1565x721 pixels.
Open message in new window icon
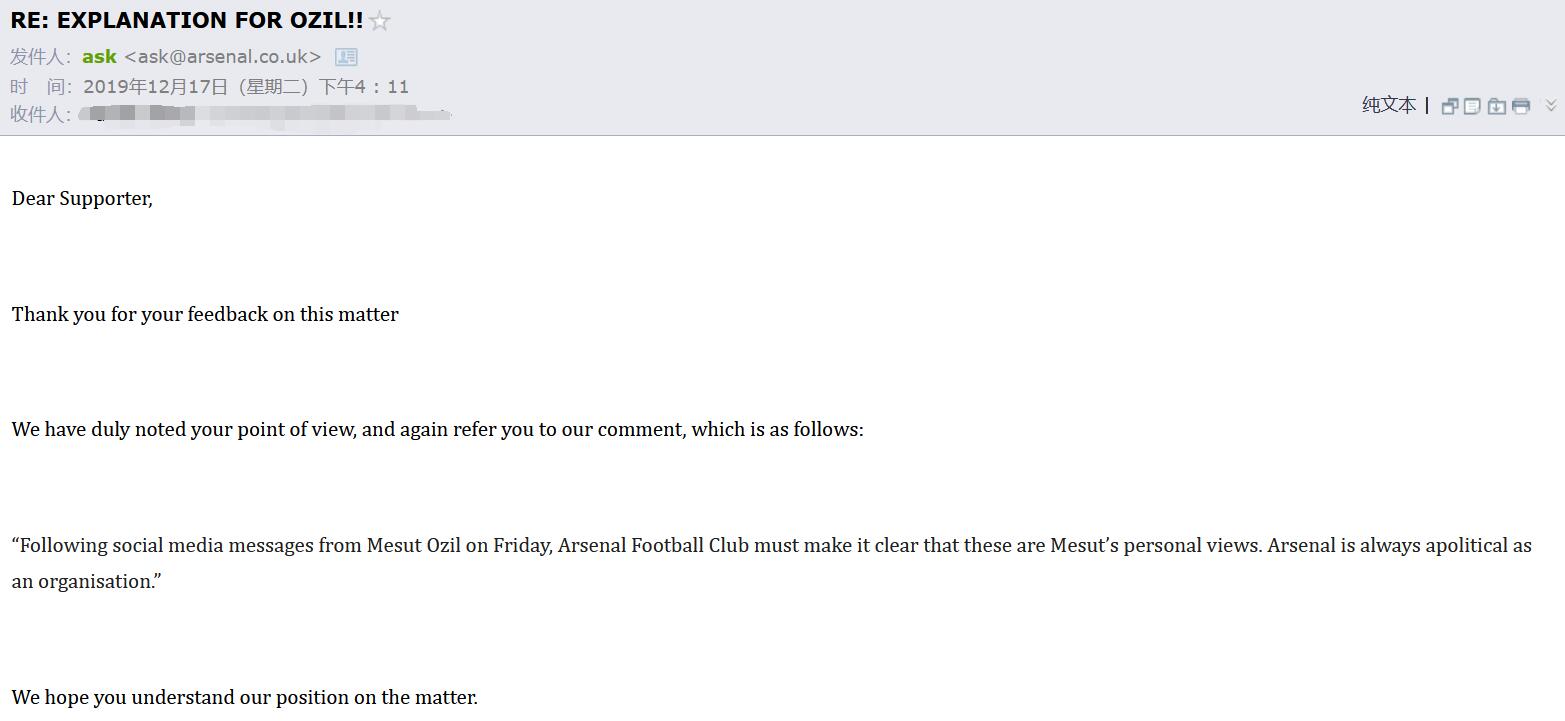(x=1449, y=106)
